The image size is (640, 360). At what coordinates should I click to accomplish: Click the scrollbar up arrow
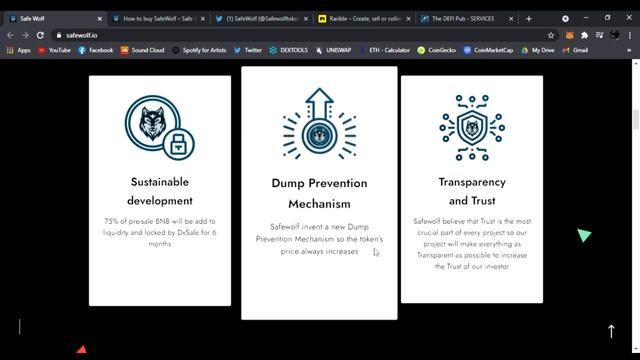(636, 63)
